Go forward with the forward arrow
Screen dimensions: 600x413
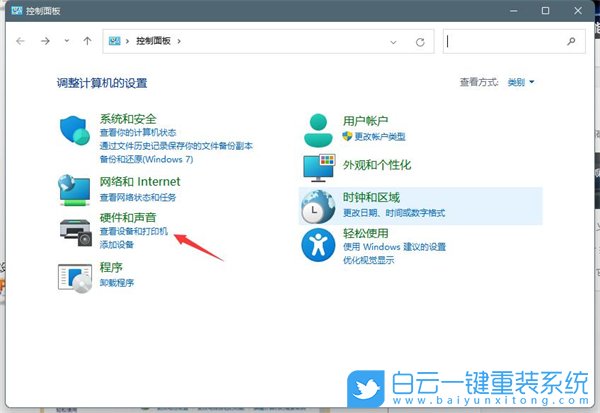pos(45,41)
